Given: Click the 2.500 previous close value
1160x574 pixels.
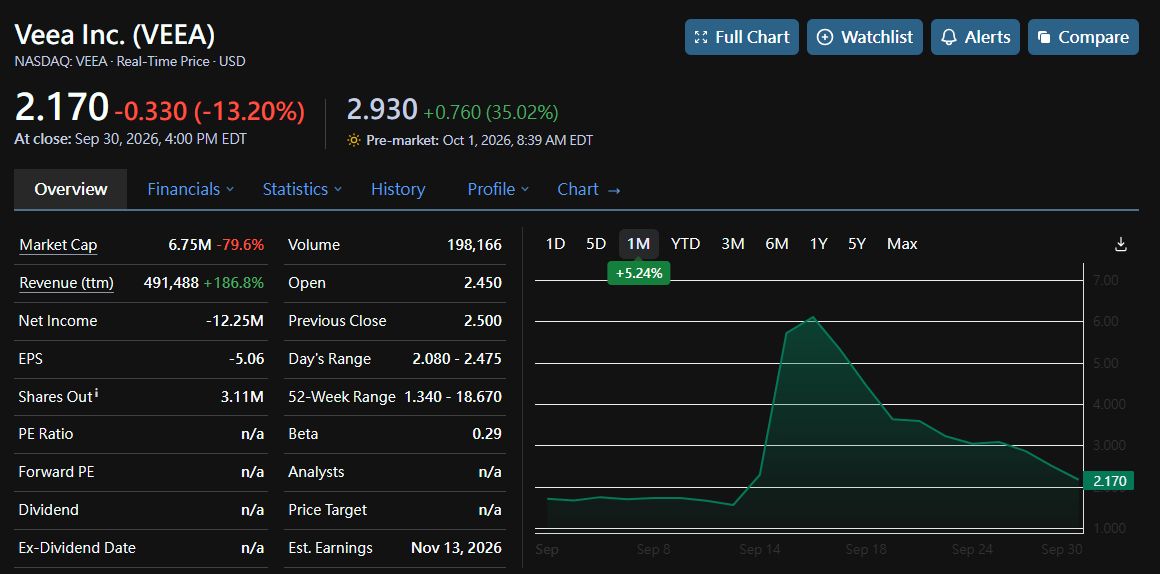Looking at the screenshot, I should (x=483, y=321).
